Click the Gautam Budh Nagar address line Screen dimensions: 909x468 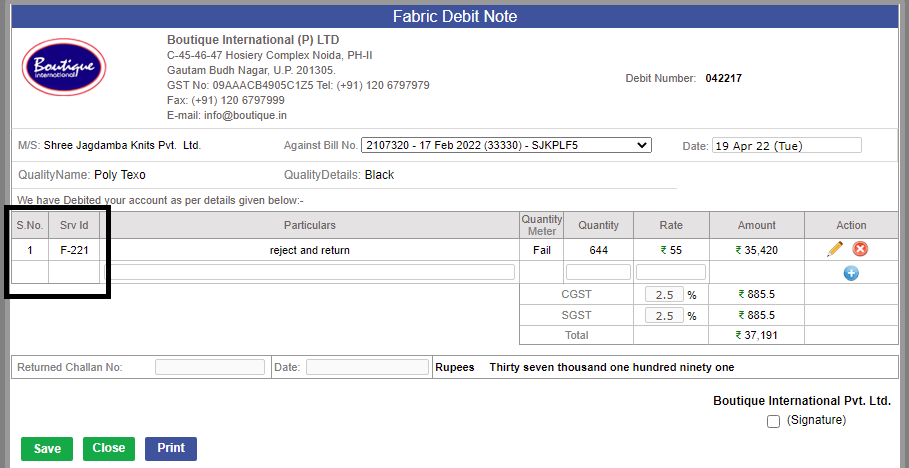pos(251,70)
